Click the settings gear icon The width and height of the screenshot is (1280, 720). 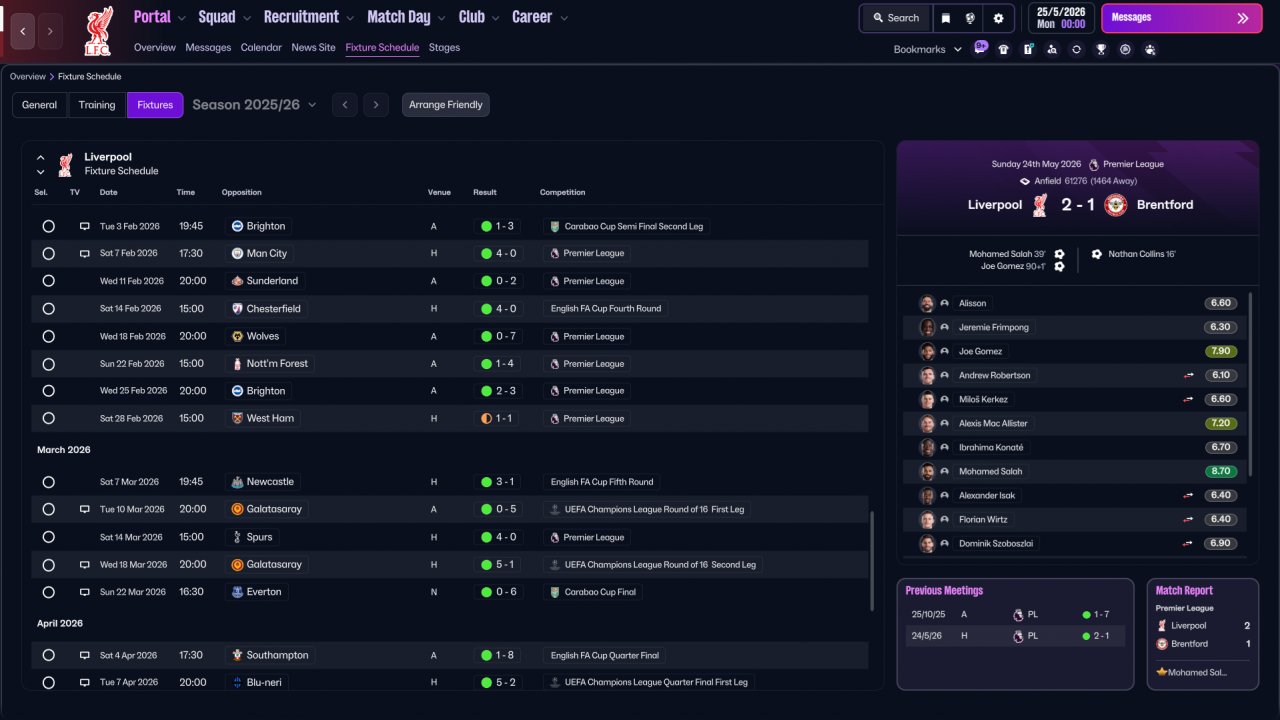coord(998,18)
